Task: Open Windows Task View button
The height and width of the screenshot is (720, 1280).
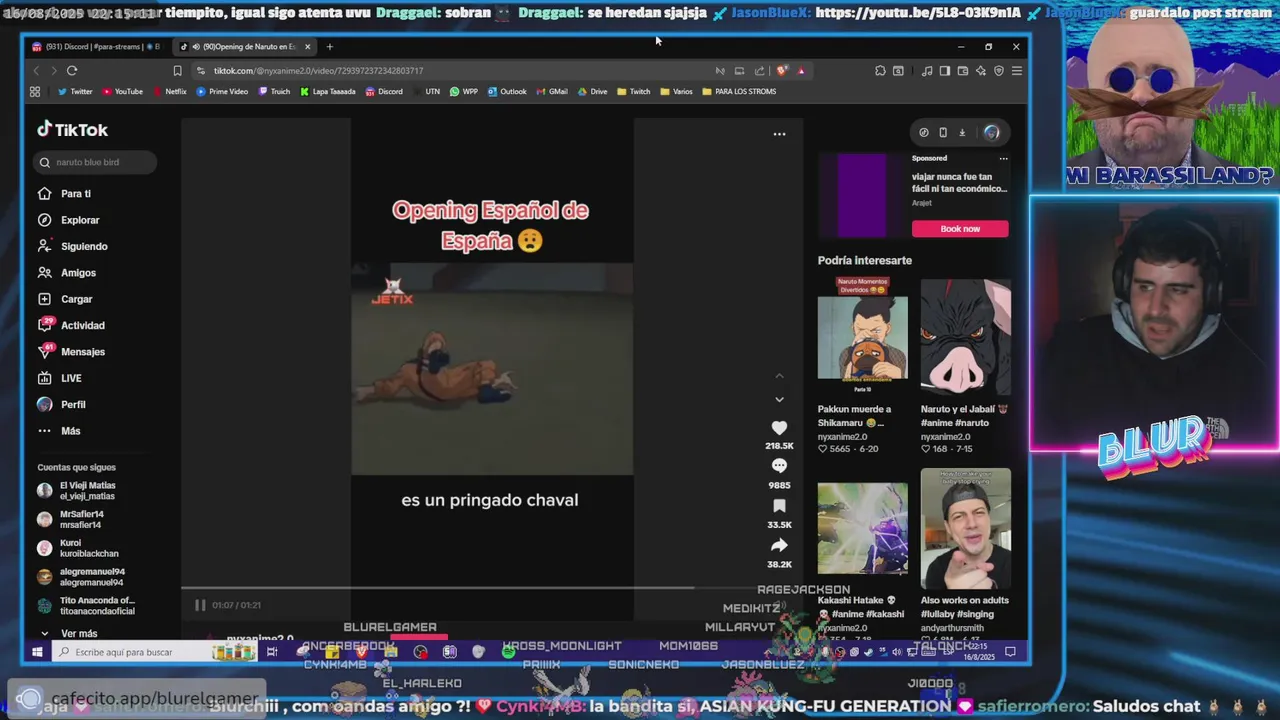Action: 271,652
